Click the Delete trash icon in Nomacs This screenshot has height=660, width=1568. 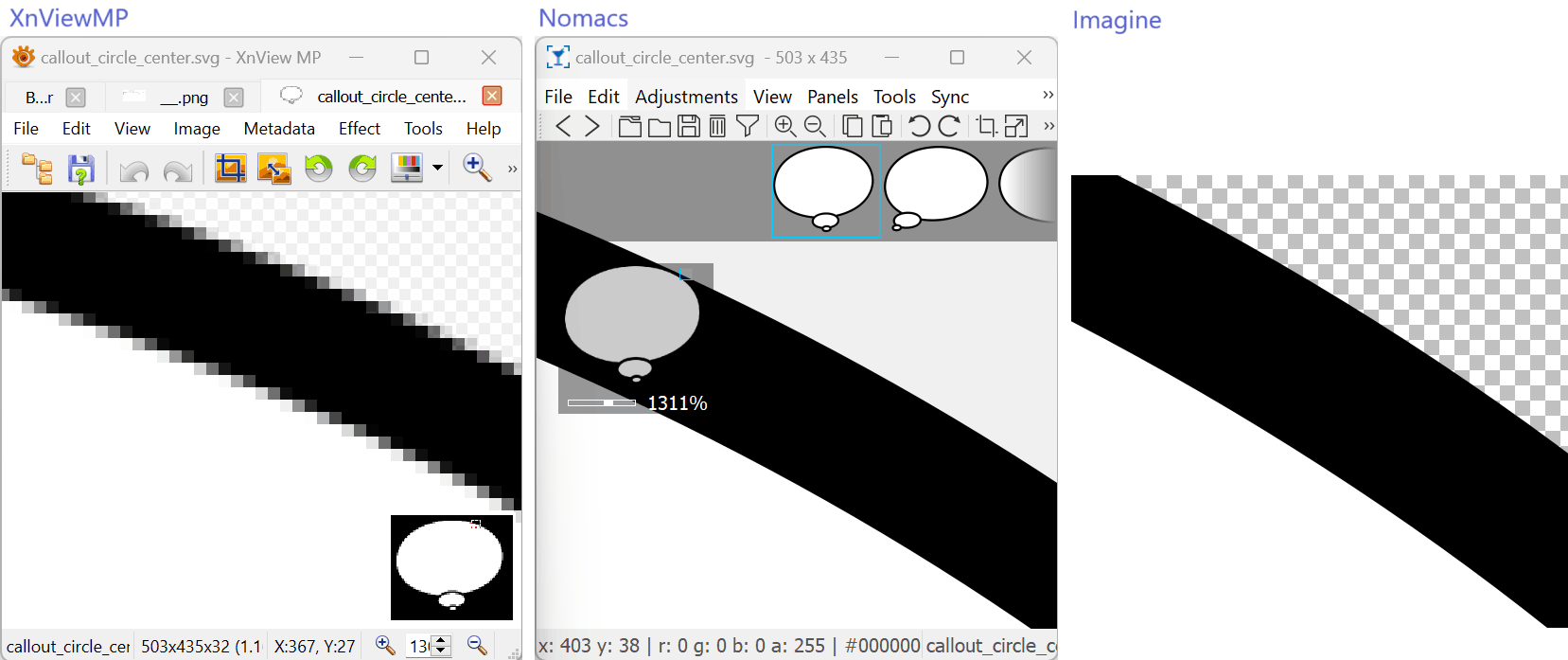click(717, 126)
